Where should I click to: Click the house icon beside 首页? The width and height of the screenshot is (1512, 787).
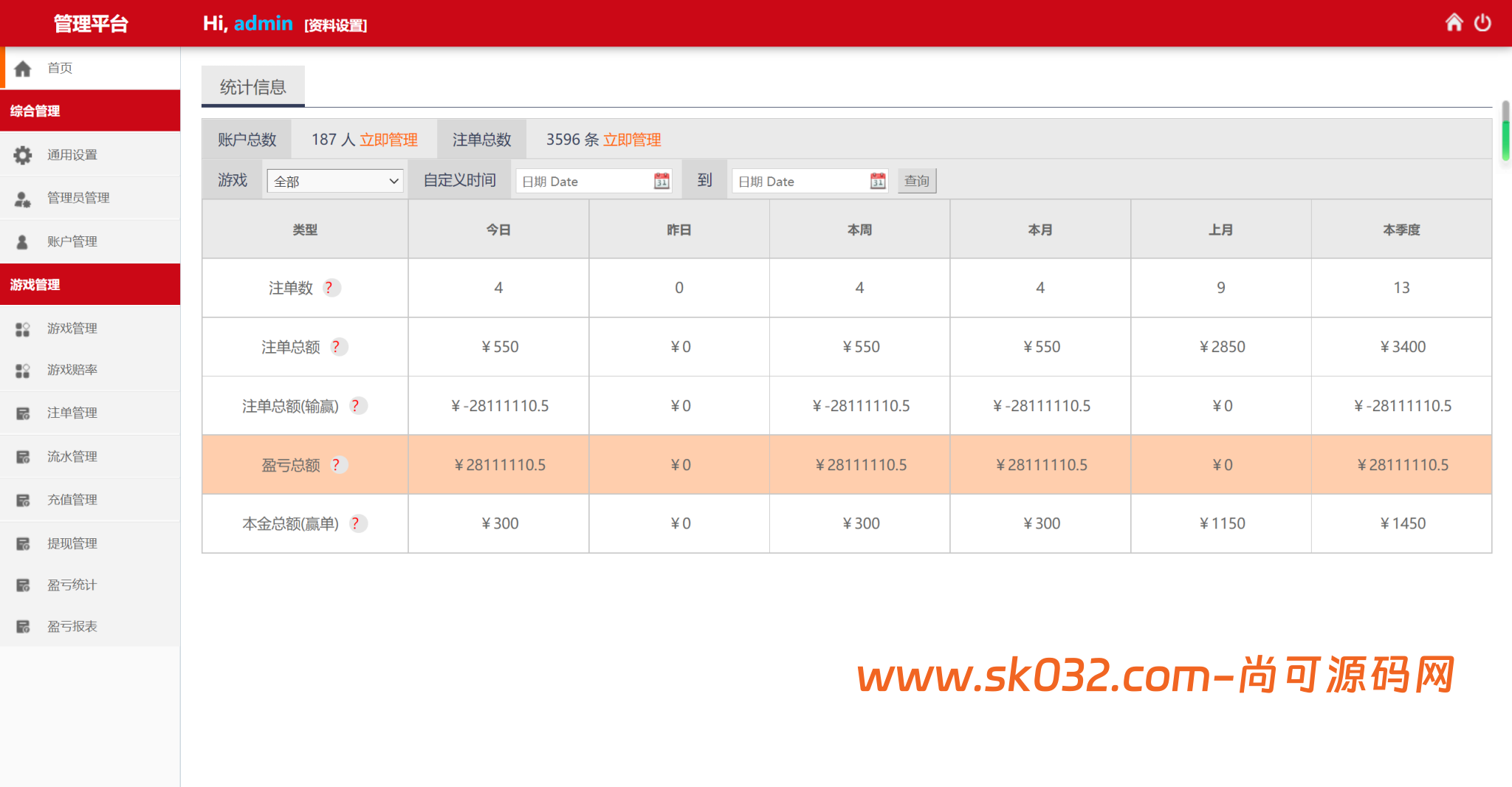[x=23, y=69]
